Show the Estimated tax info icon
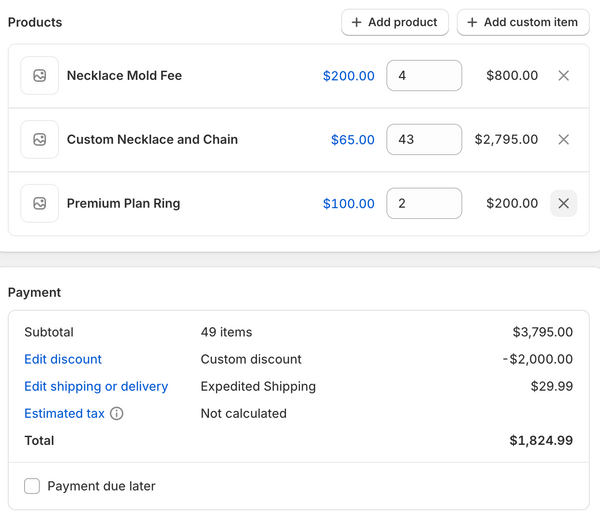The image size is (600, 518). (117, 414)
